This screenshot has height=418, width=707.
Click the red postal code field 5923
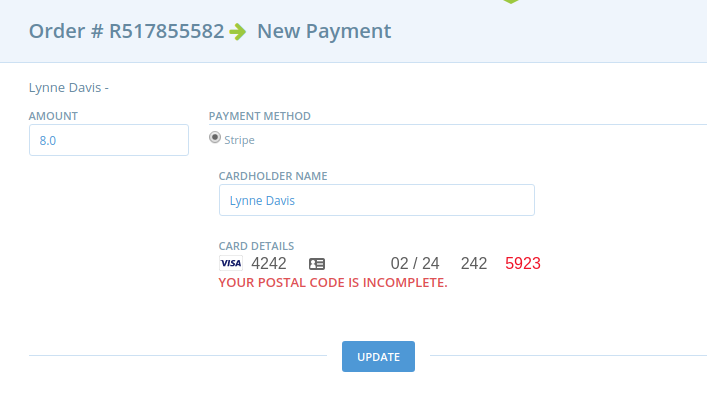(523, 263)
